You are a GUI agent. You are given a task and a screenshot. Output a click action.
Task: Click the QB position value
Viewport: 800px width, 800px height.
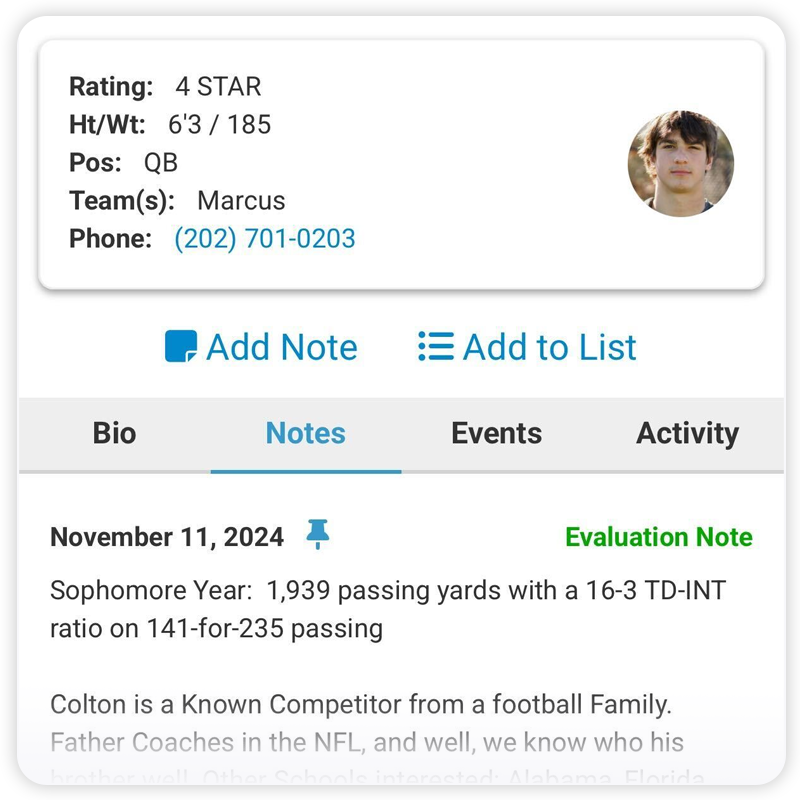pyautogui.click(x=161, y=163)
